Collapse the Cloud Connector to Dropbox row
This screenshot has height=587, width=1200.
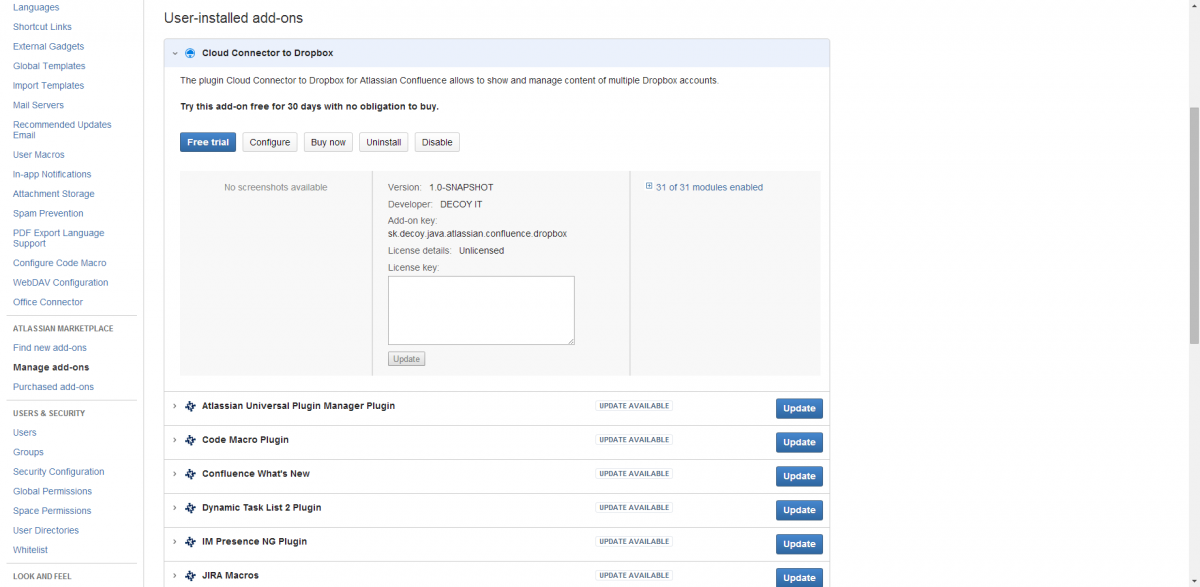tap(174, 53)
